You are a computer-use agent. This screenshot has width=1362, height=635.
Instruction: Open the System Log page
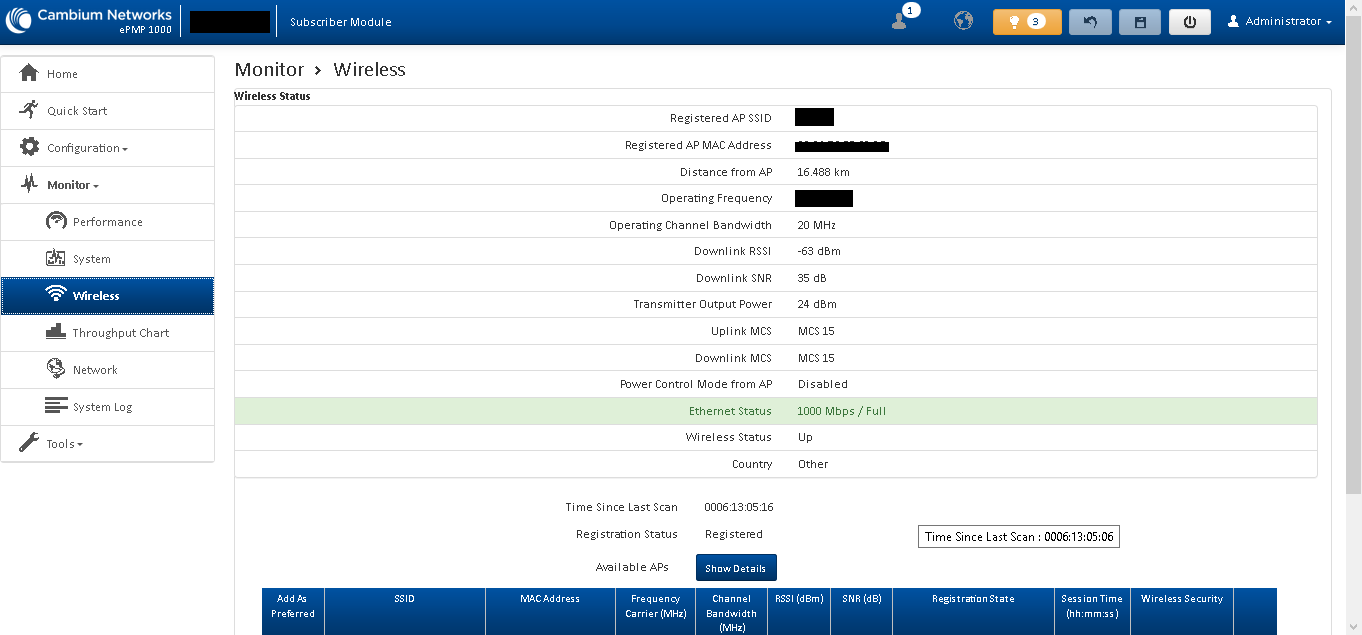102,407
